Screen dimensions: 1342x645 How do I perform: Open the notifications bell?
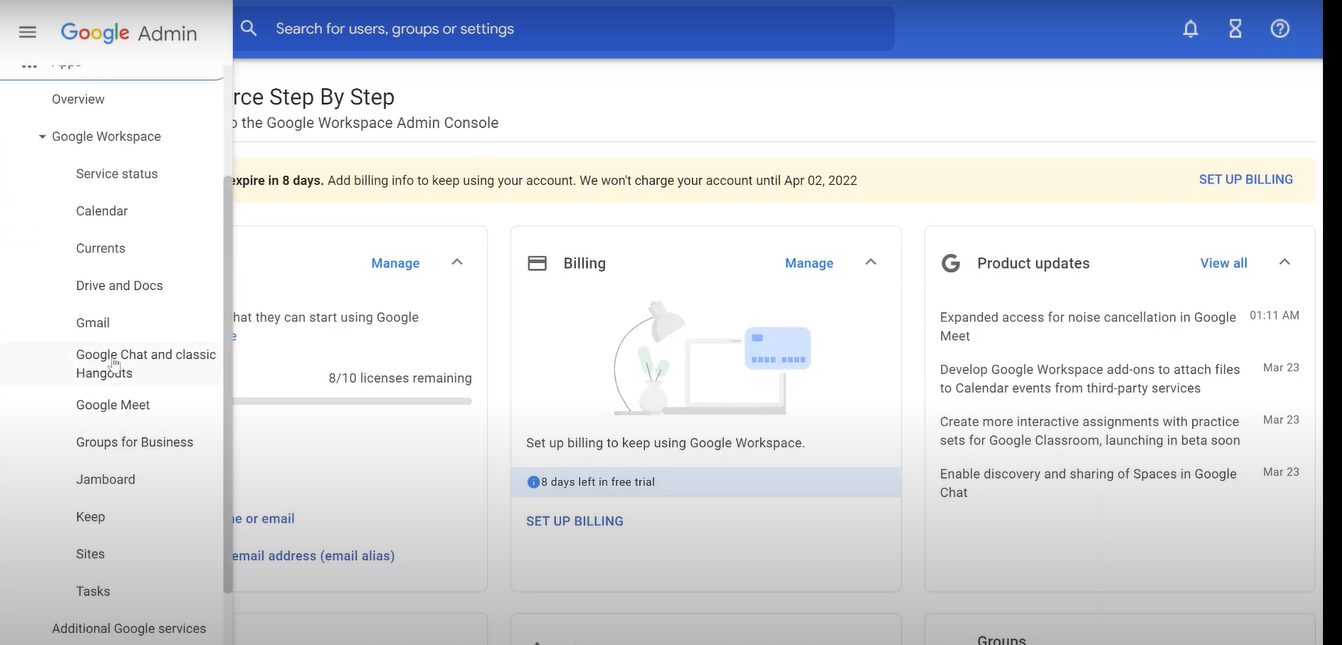click(1190, 29)
